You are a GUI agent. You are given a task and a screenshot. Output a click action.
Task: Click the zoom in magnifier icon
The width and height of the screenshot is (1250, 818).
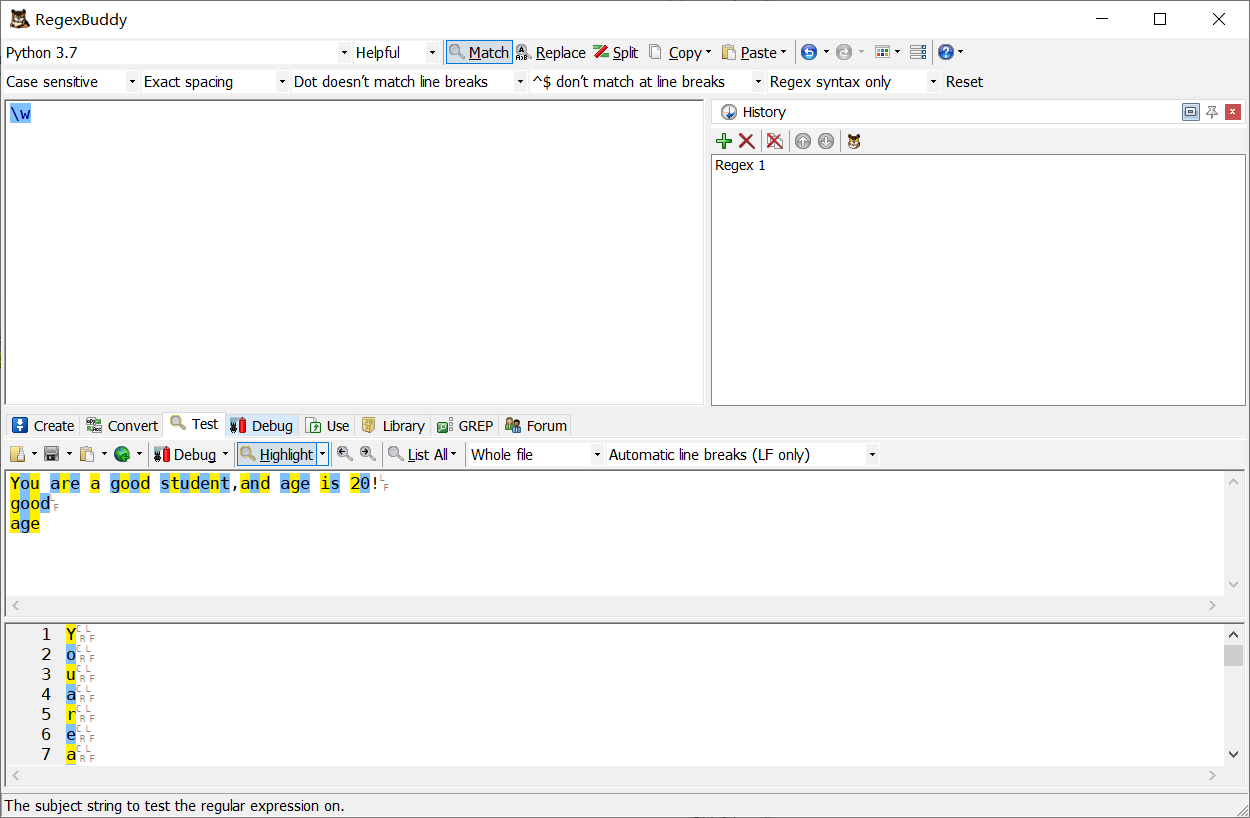pos(368,454)
